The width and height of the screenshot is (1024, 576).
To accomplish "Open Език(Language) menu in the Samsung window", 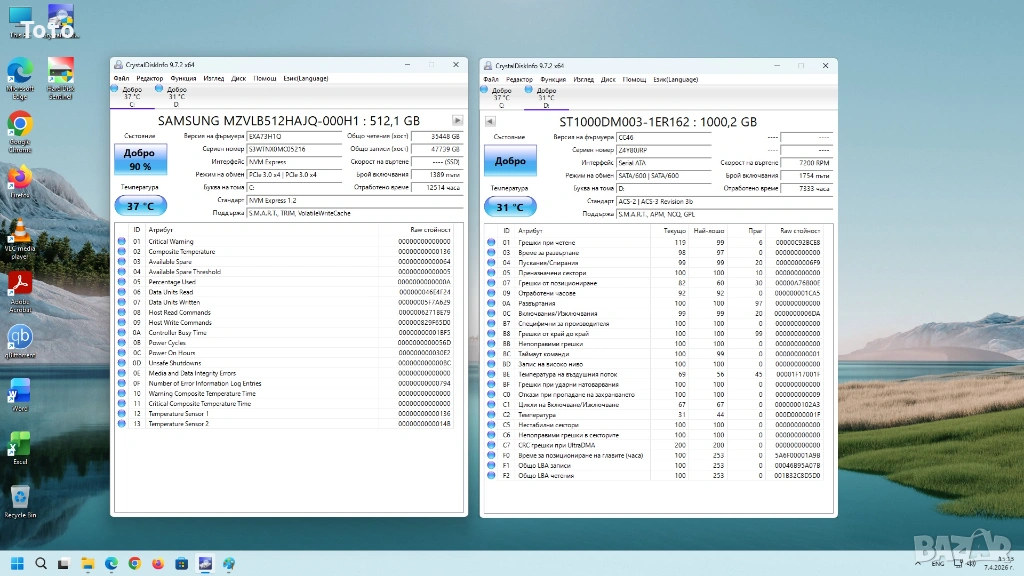I will click(x=305, y=78).
